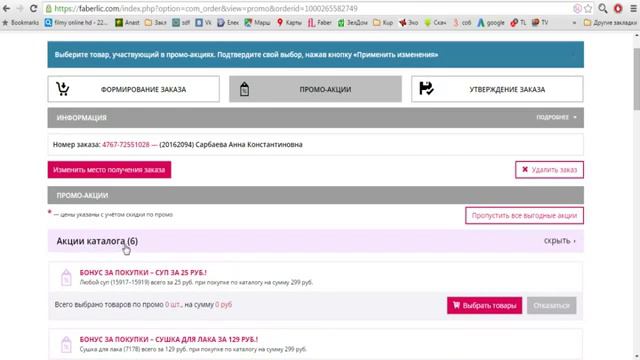Image resolution: width=640 pixels, height=360 pixels.
Task: Select the Промо-акции step tab
Action: click(315, 89)
